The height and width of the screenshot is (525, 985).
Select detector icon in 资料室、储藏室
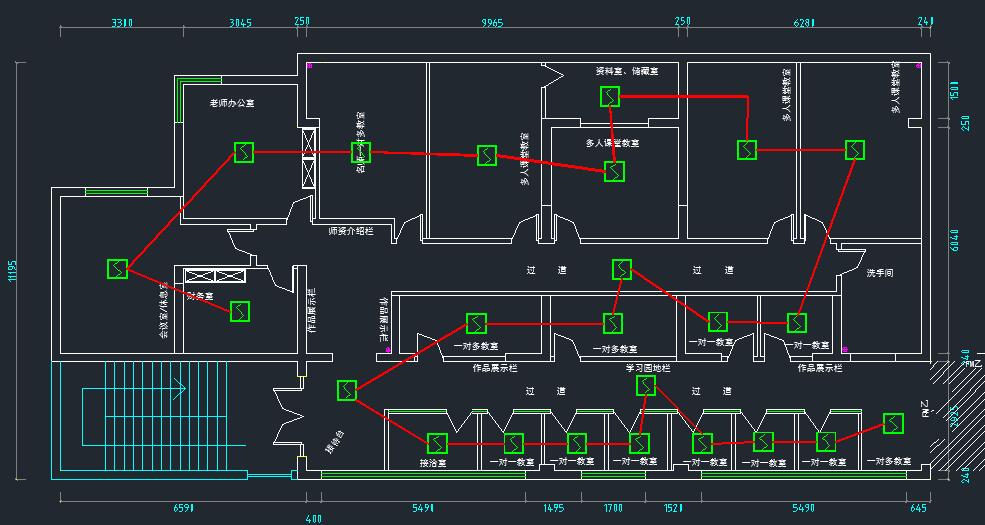tap(610, 97)
